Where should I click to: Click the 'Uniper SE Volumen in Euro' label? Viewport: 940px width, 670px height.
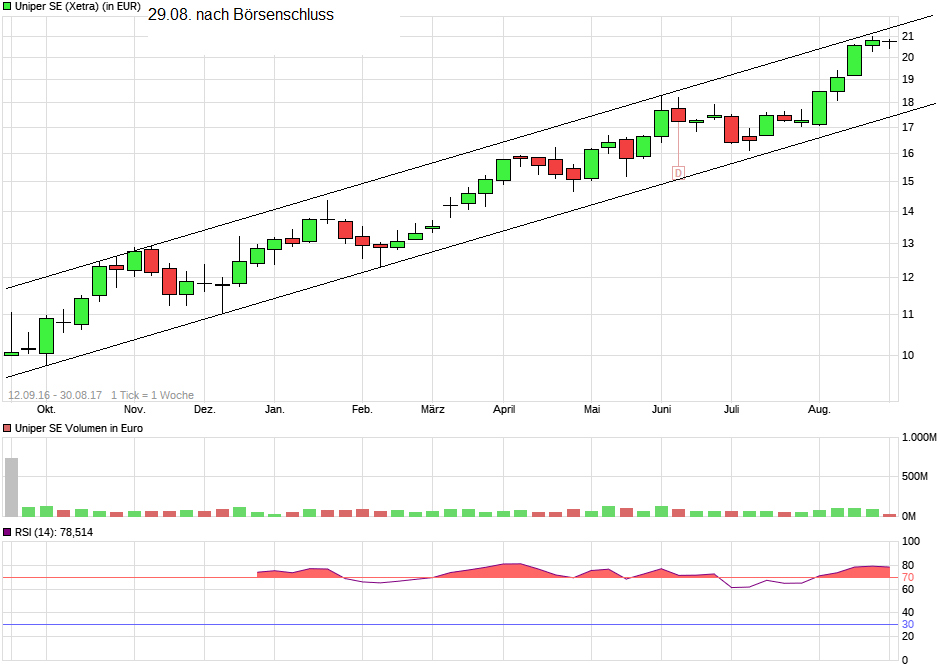tap(79, 428)
